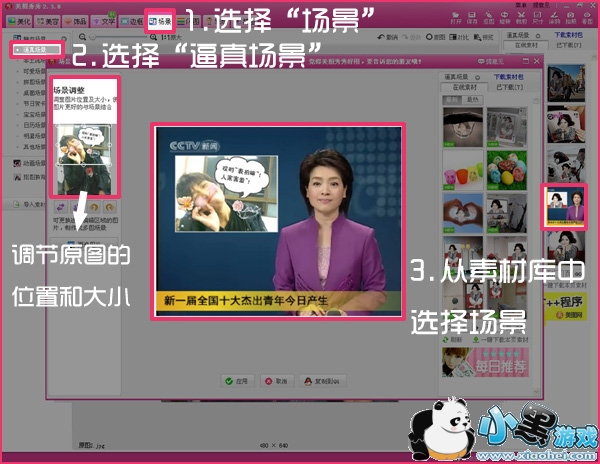Select 节日贺卡 in the left list
600x464 pixels.
tap(34, 104)
